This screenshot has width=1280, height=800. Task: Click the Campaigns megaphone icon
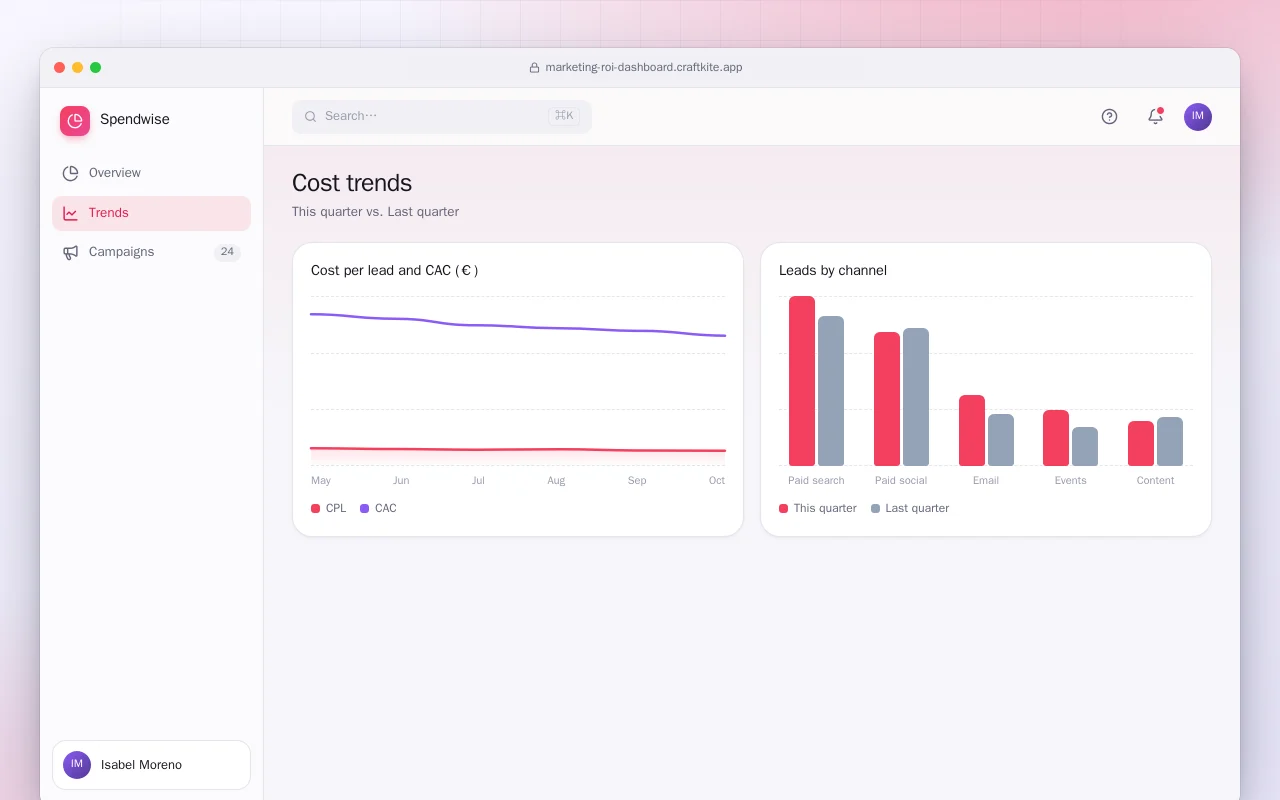[70, 252]
